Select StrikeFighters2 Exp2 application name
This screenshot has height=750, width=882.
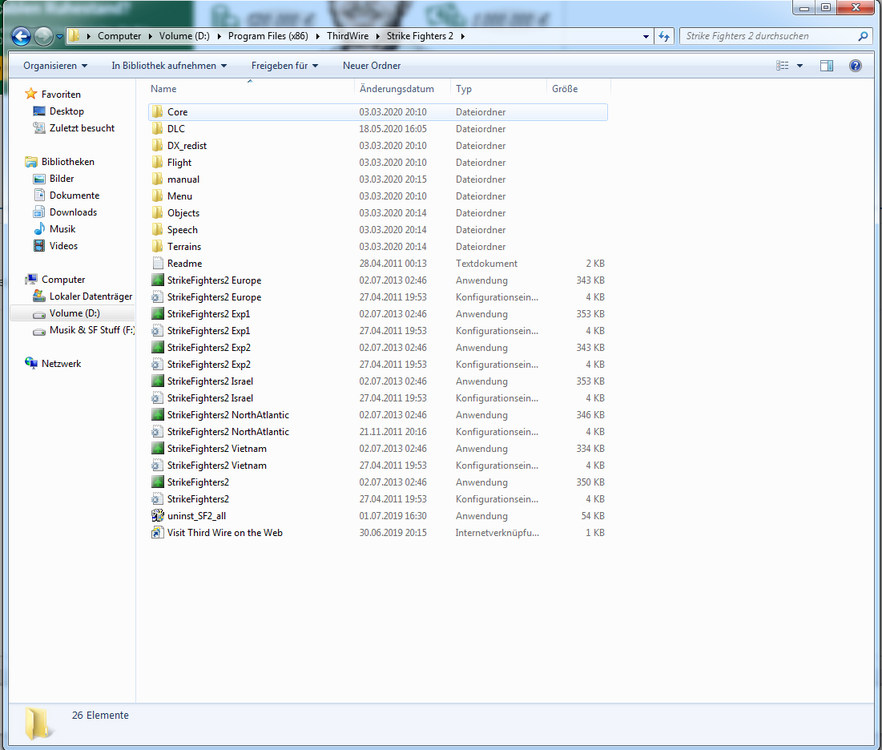(209, 348)
